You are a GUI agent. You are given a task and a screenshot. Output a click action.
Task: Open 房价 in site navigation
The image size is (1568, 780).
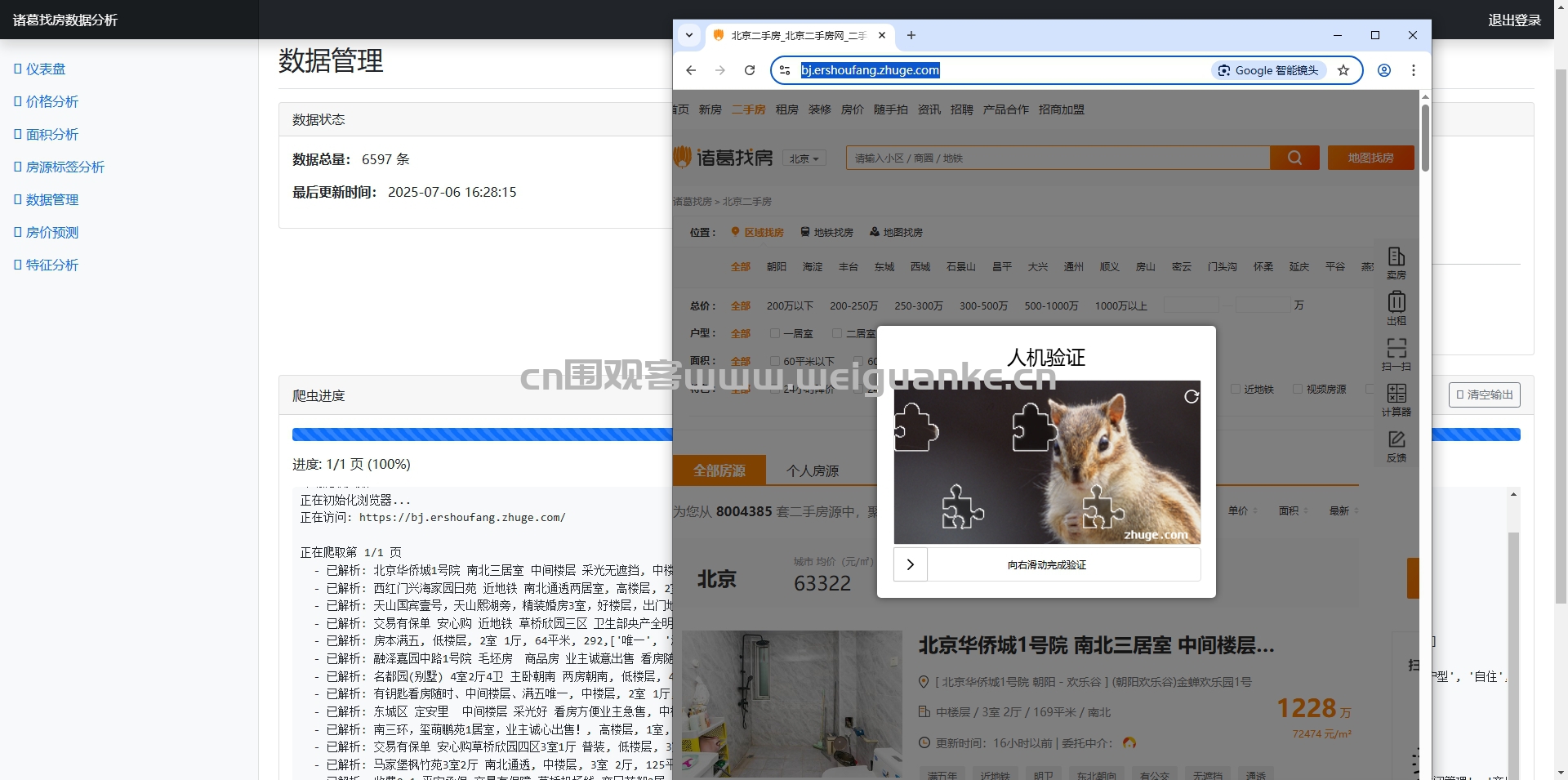[852, 109]
